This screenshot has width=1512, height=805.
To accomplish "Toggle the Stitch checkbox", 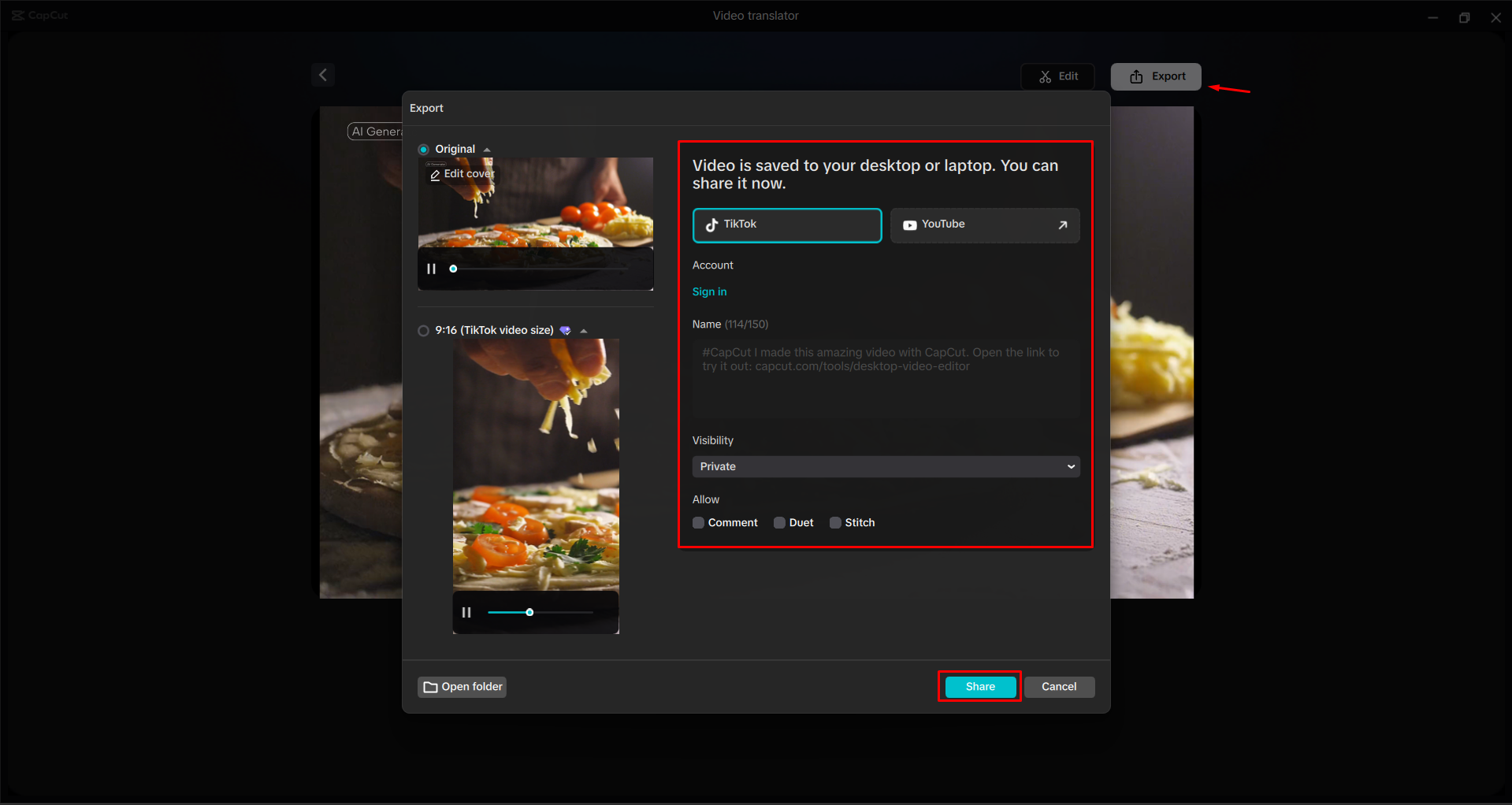I will [835, 523].
